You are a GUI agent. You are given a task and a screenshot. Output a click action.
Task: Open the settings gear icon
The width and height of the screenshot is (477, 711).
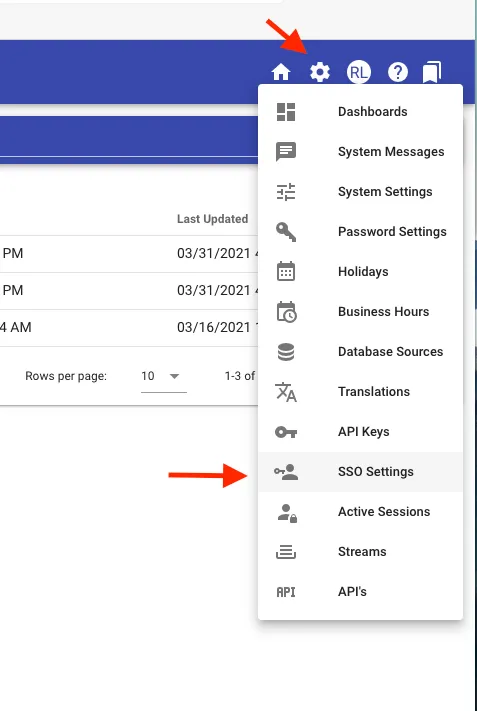tap(320, 72)
